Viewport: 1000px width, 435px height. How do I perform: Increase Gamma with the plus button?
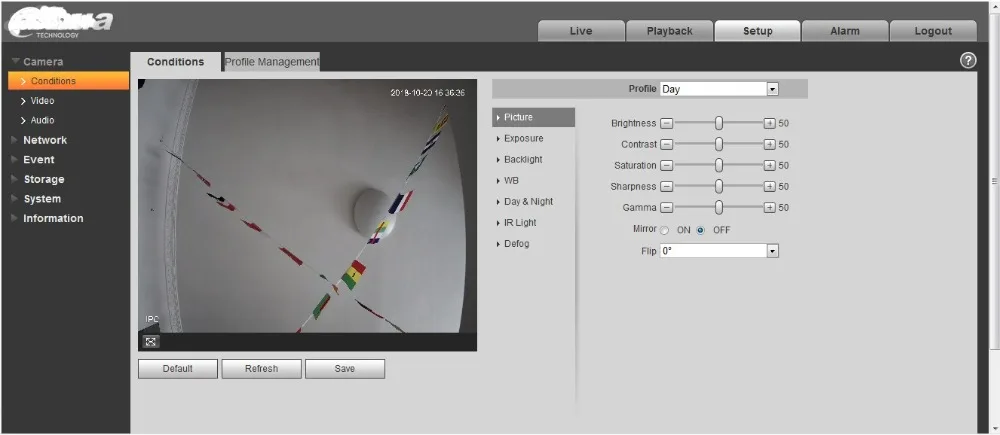point(770,207)
